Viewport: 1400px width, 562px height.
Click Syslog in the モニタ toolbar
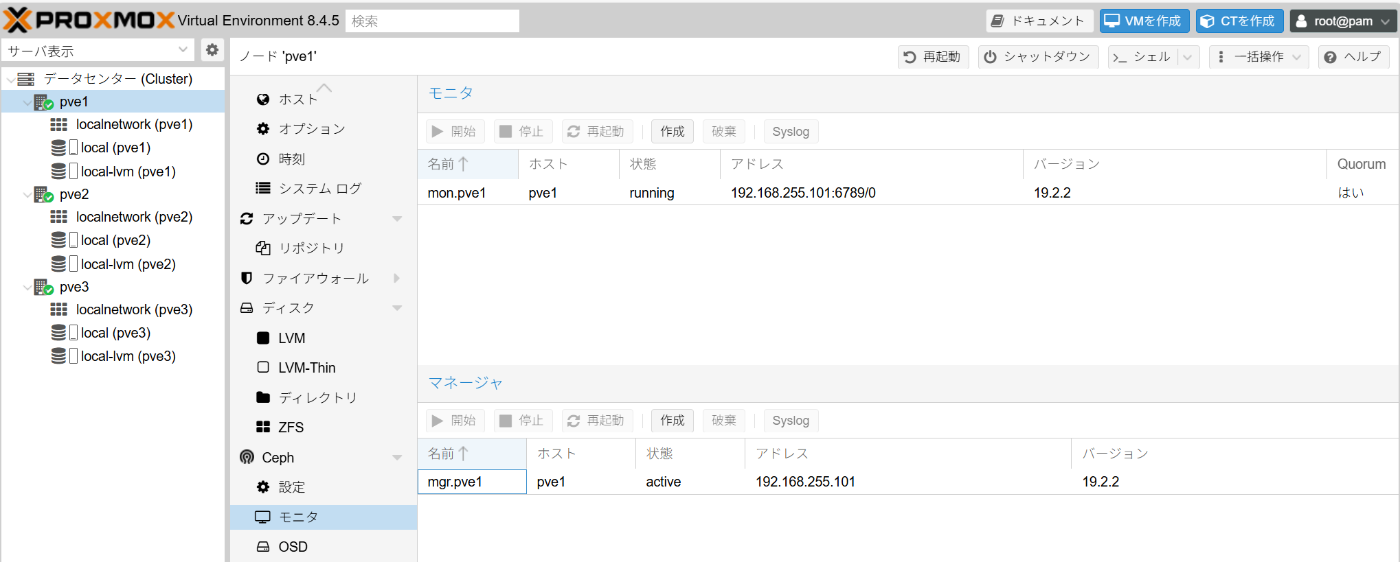pos(791,132)
